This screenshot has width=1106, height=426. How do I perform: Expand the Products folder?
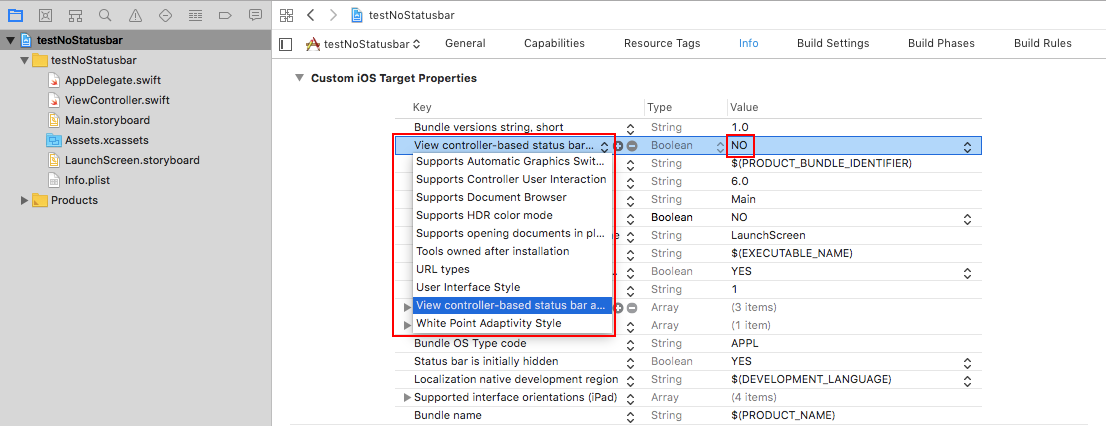click(25, 200)
